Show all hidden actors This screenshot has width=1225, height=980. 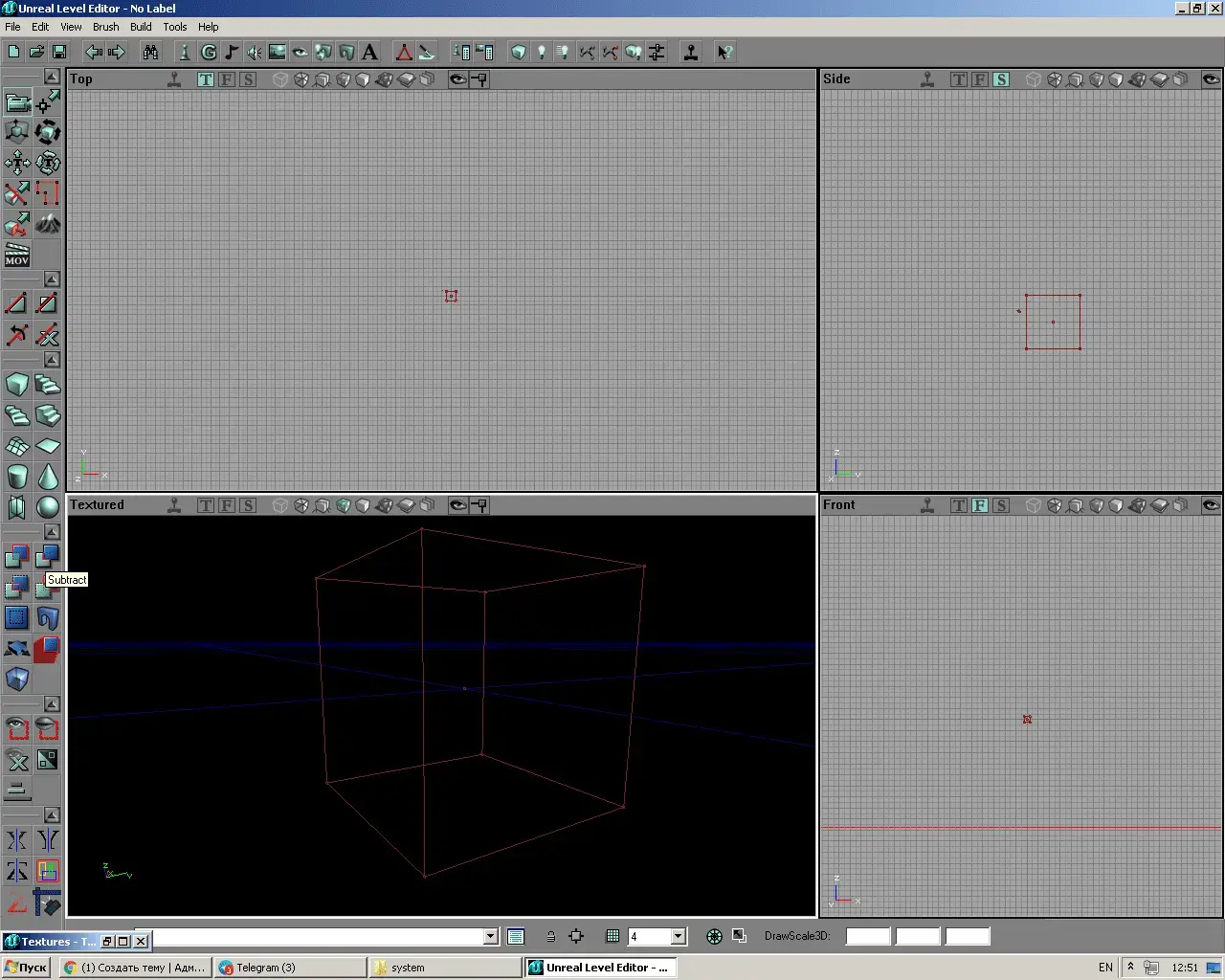point(17,760)
